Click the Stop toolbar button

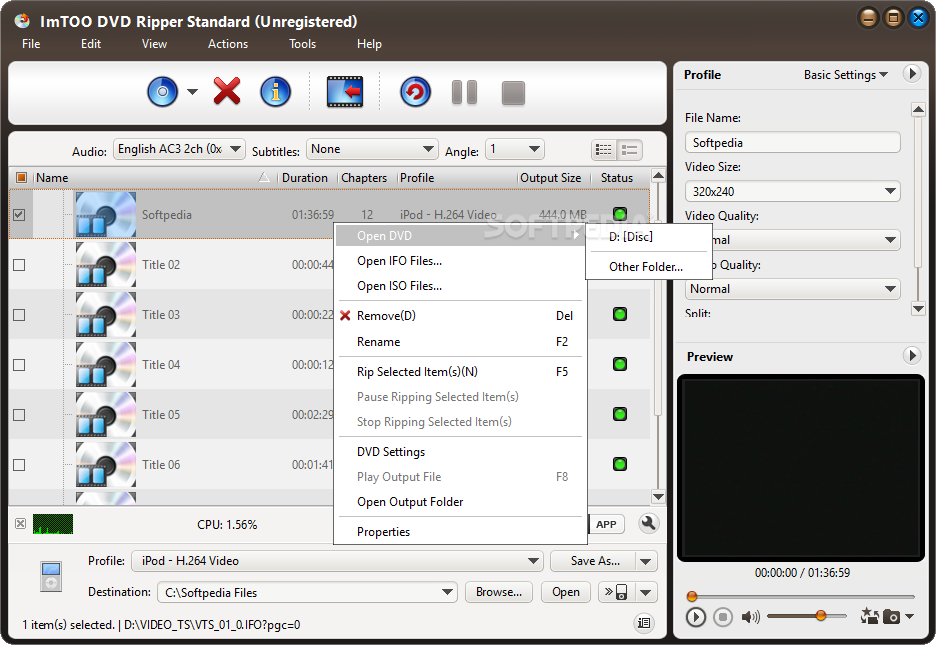pyautogui.click(x=513, y=93)
